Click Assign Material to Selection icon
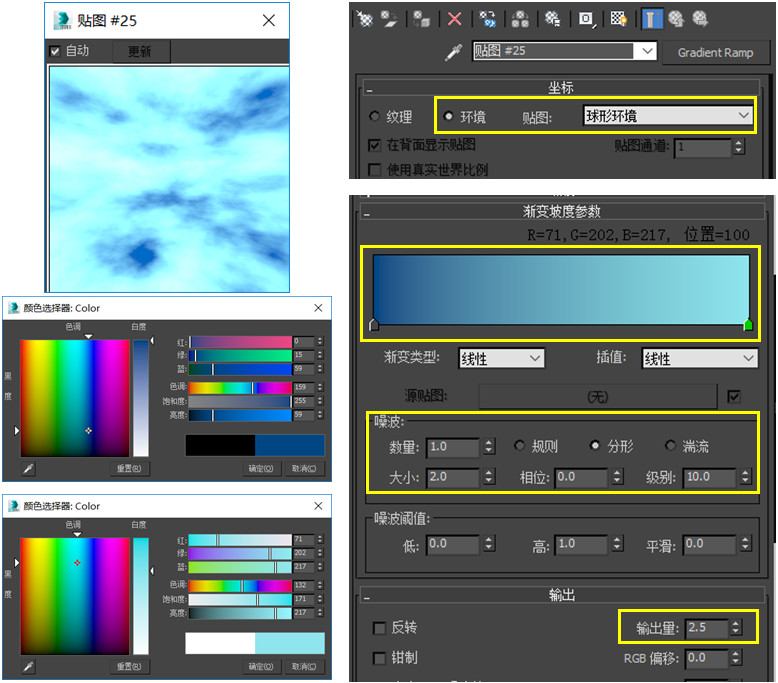 (422, 19)
